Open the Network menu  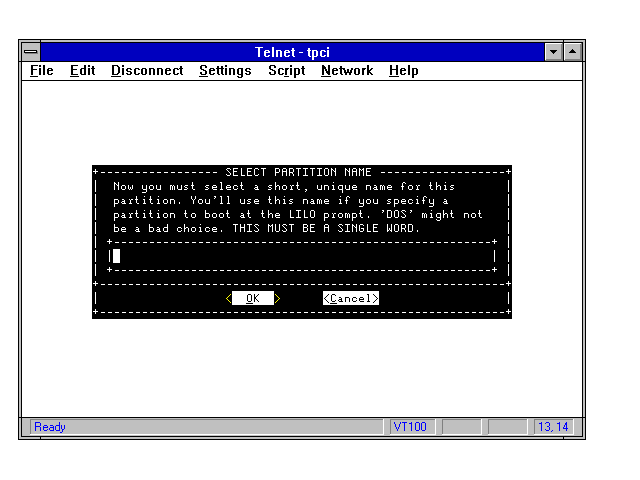346,71
